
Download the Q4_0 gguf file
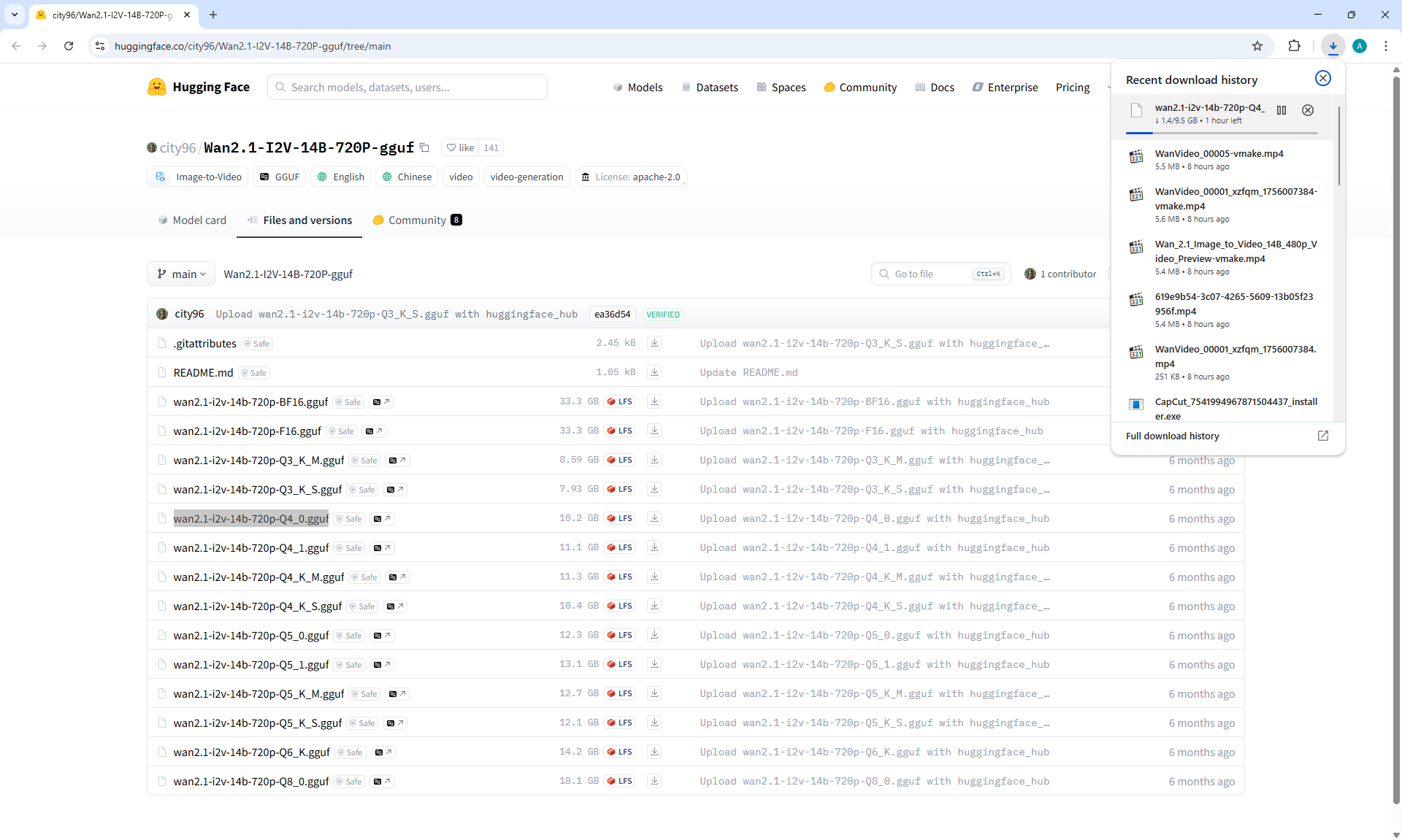coord(654,518)
